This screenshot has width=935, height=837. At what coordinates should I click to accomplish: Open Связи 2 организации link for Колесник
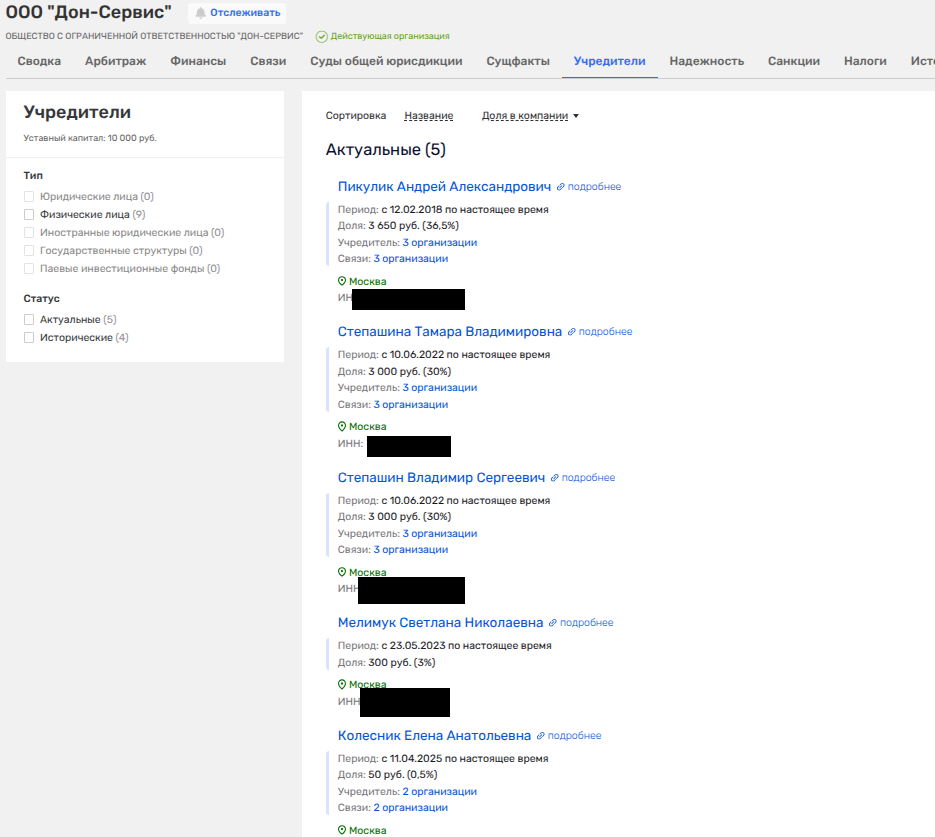coord(410,808)
